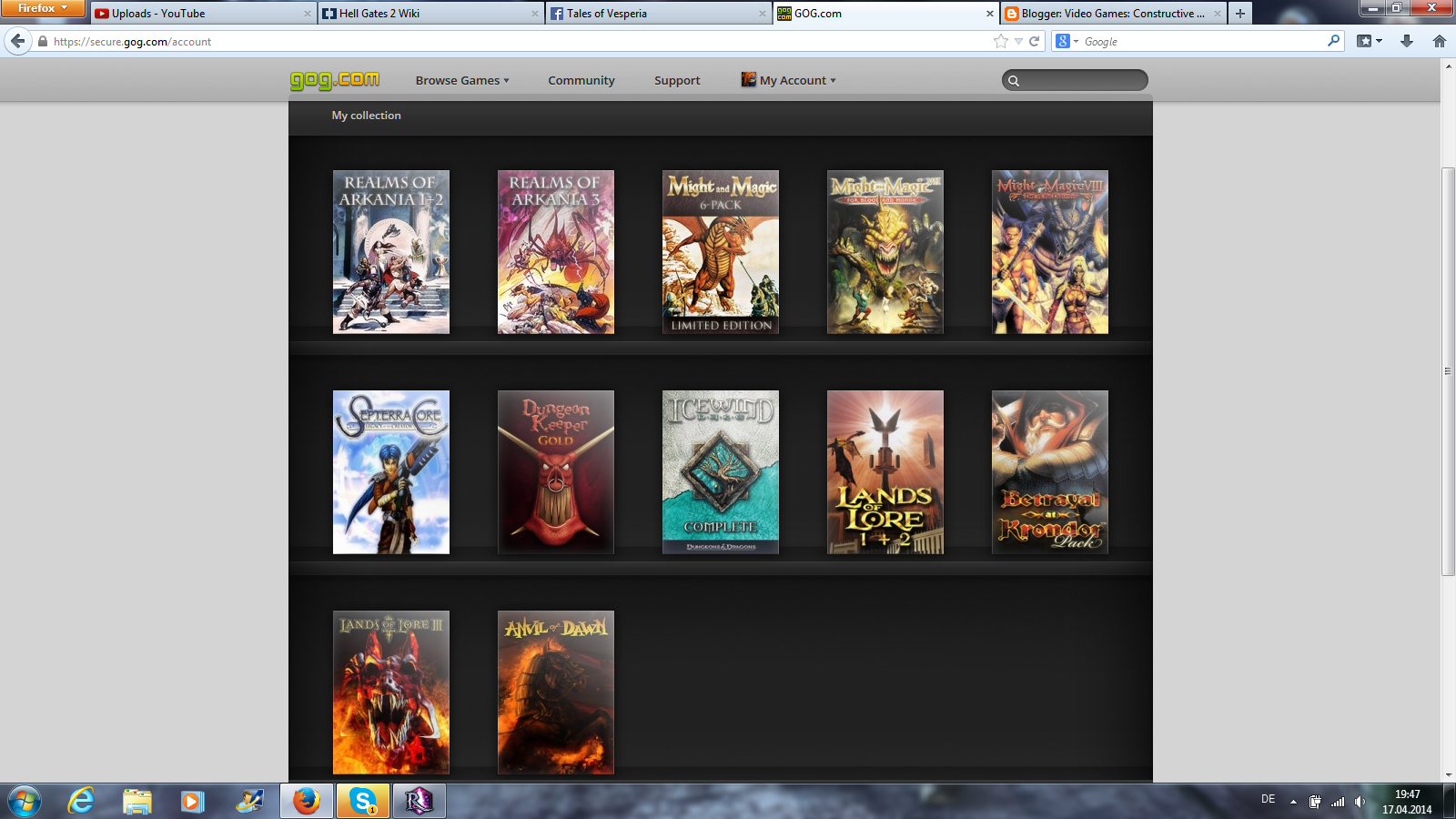The image size is (1456, 819).
Task: Close the Tales of Vesperia tab
Action: [x=763, y=14]
